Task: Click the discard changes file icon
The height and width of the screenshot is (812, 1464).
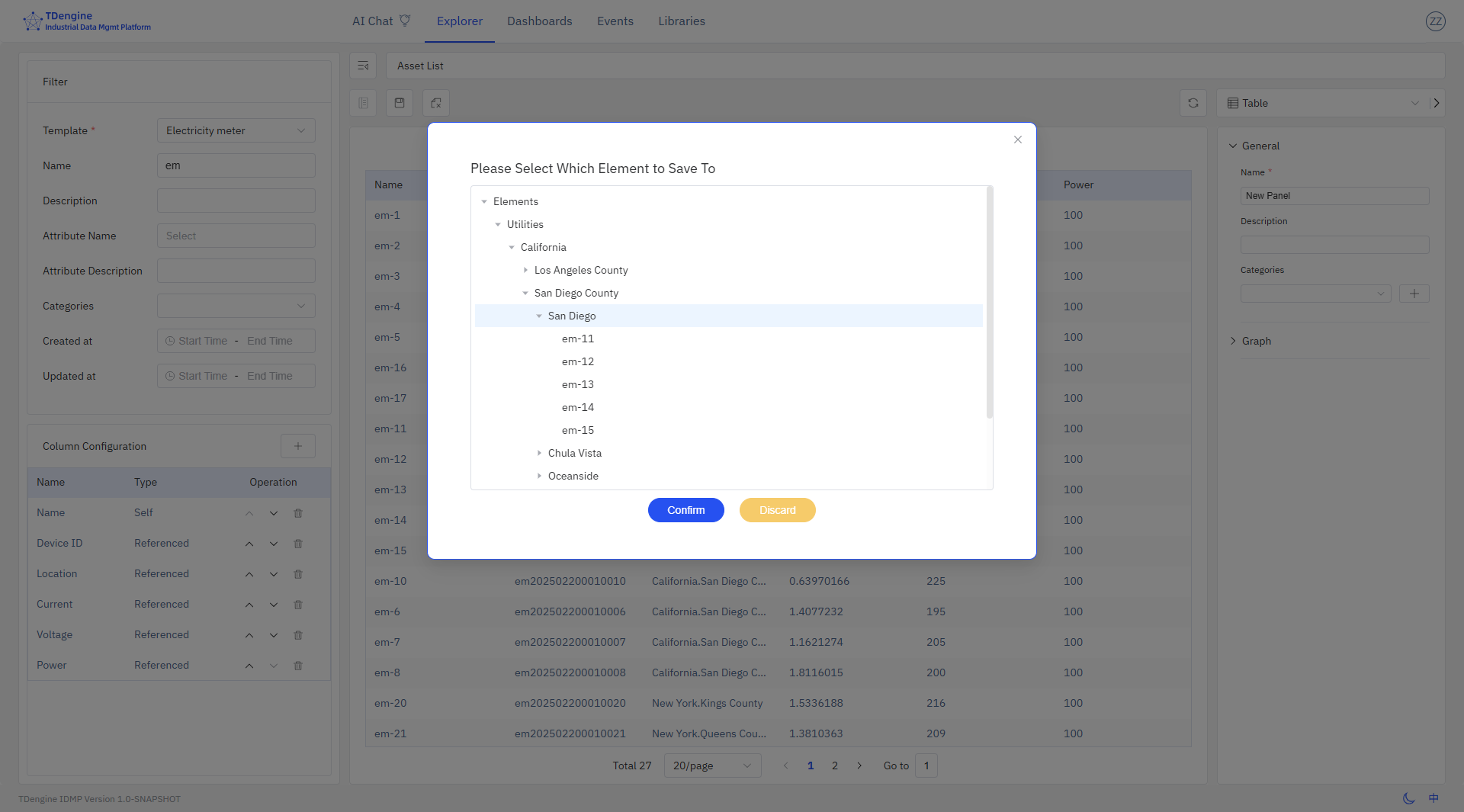Action: (x=435, y=103)
